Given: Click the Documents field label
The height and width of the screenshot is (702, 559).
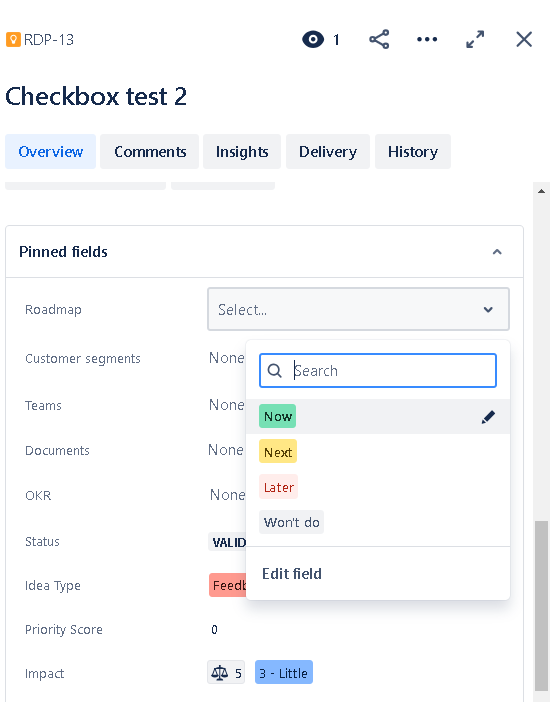Looking at the screenshot, I should click(57, 450).
